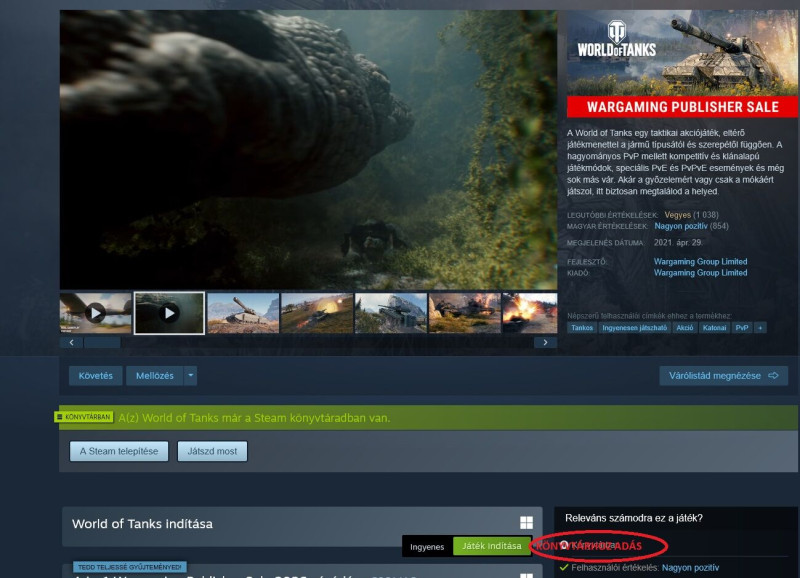The image size is (800, 578).
Task: Open the Katonai tag
Action: point(714,328)
